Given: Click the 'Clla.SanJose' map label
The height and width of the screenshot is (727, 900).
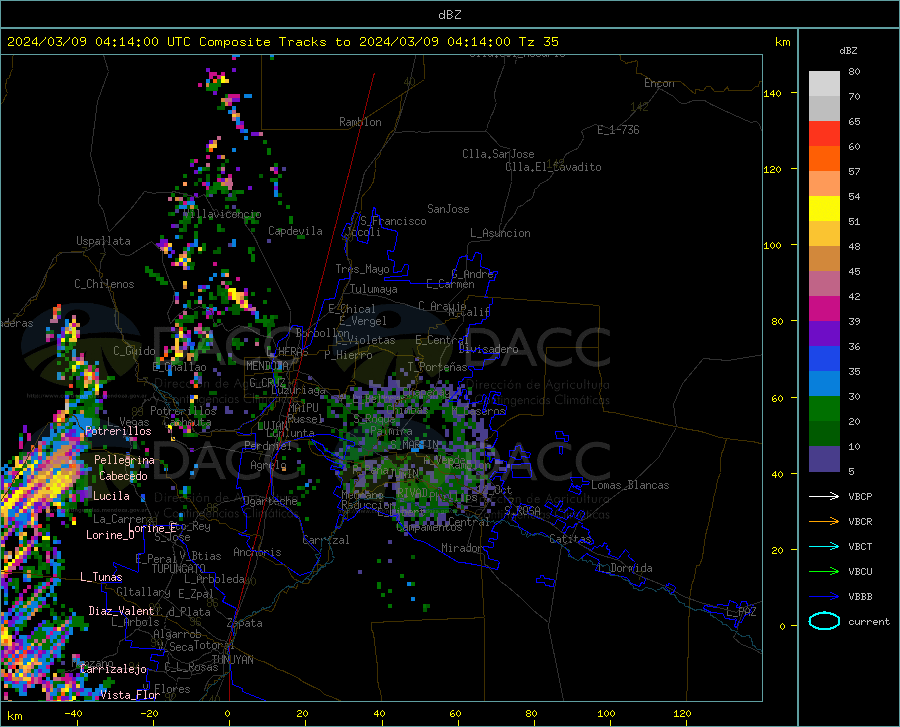Looking at the screenshot, I should 498,154.
